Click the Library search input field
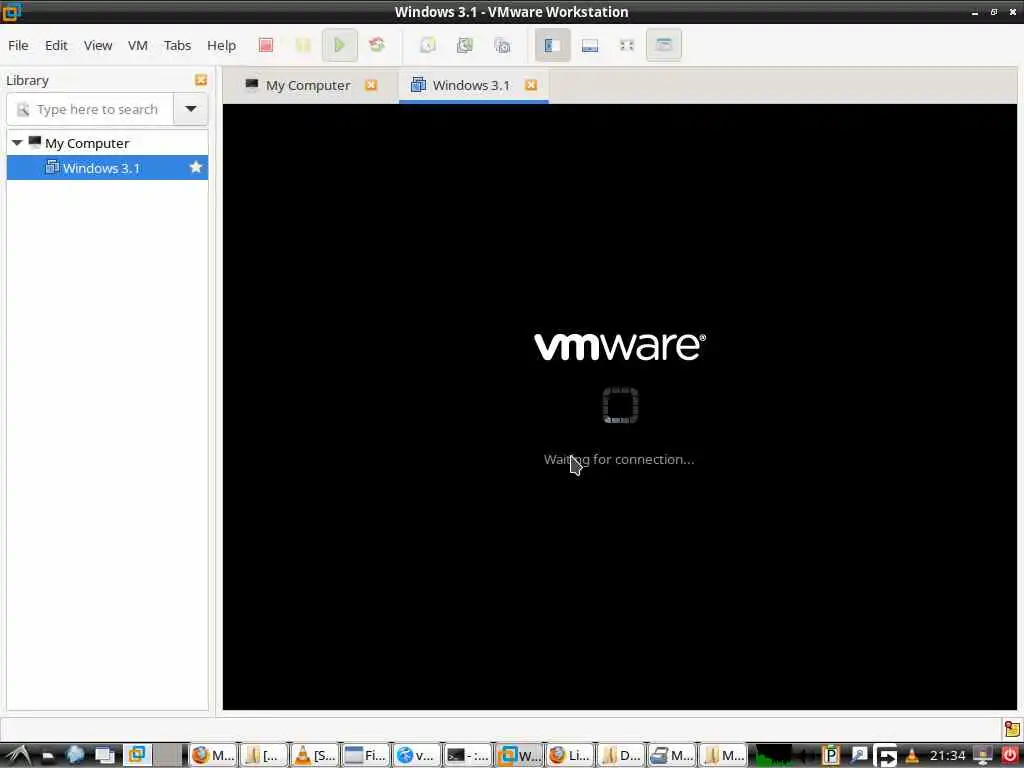The image size is (1024, 768). [x=90, y=109]
